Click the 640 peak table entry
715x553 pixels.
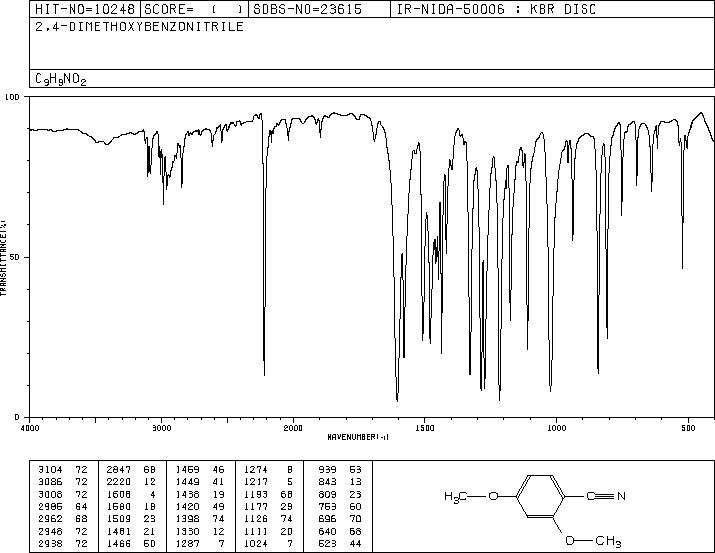[x=340, y=531]
